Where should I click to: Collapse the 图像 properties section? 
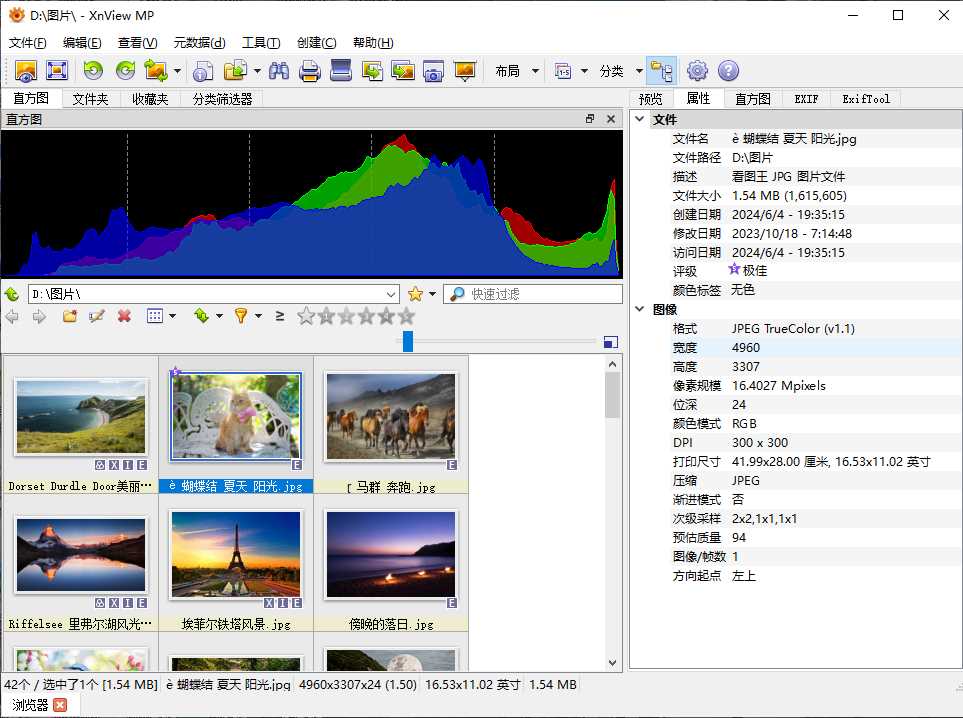pos(640,310)
